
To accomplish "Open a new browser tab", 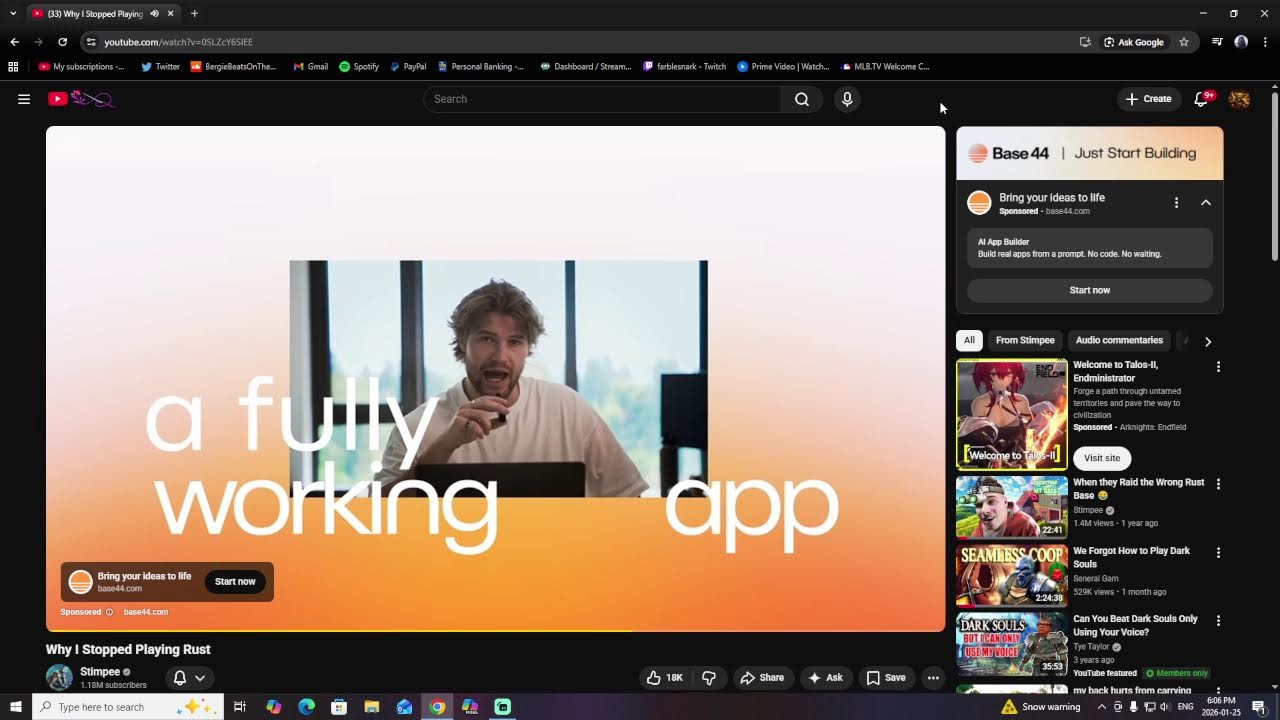I will click(x=194, y=13).
